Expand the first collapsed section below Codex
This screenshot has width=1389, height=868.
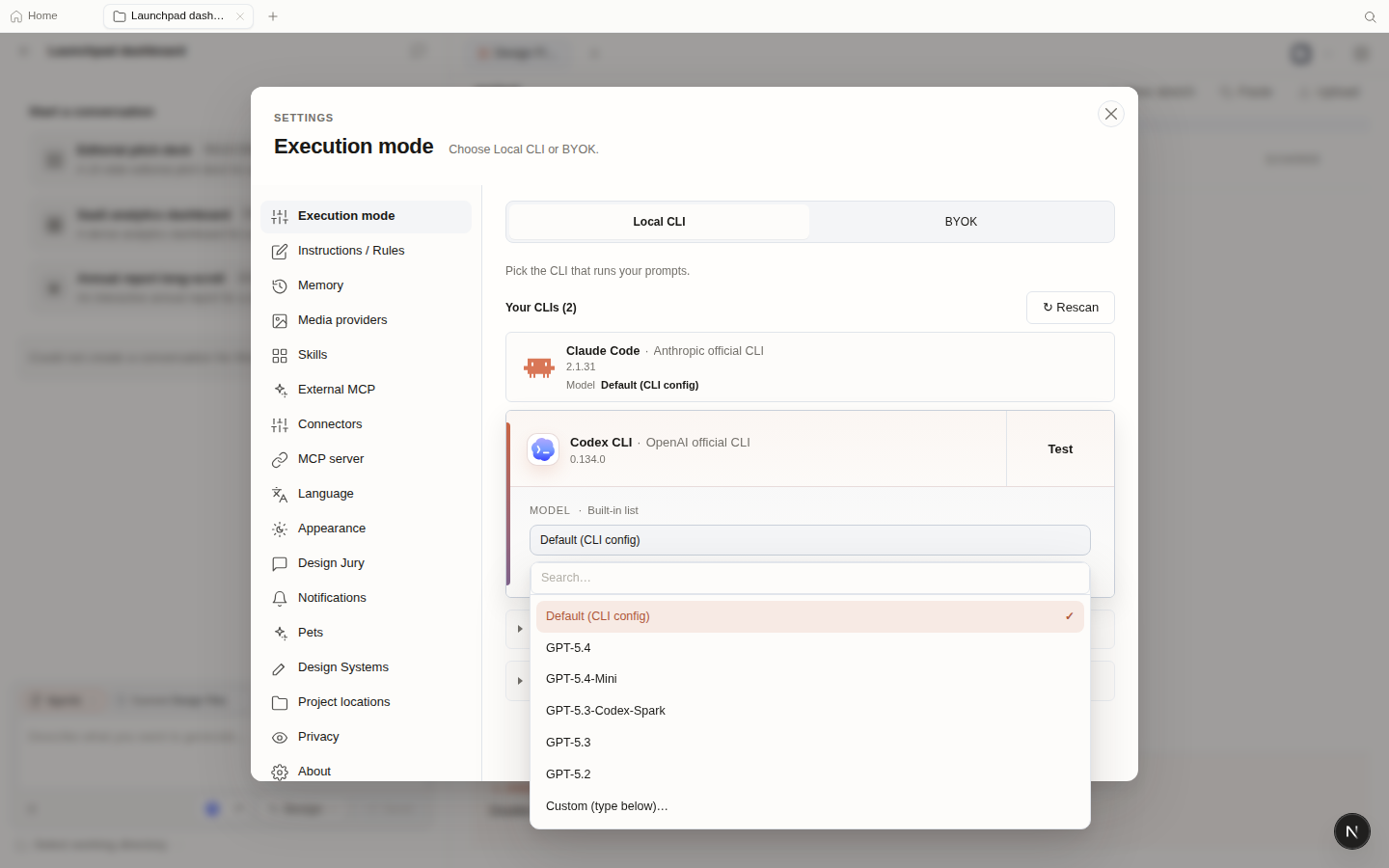520,629
